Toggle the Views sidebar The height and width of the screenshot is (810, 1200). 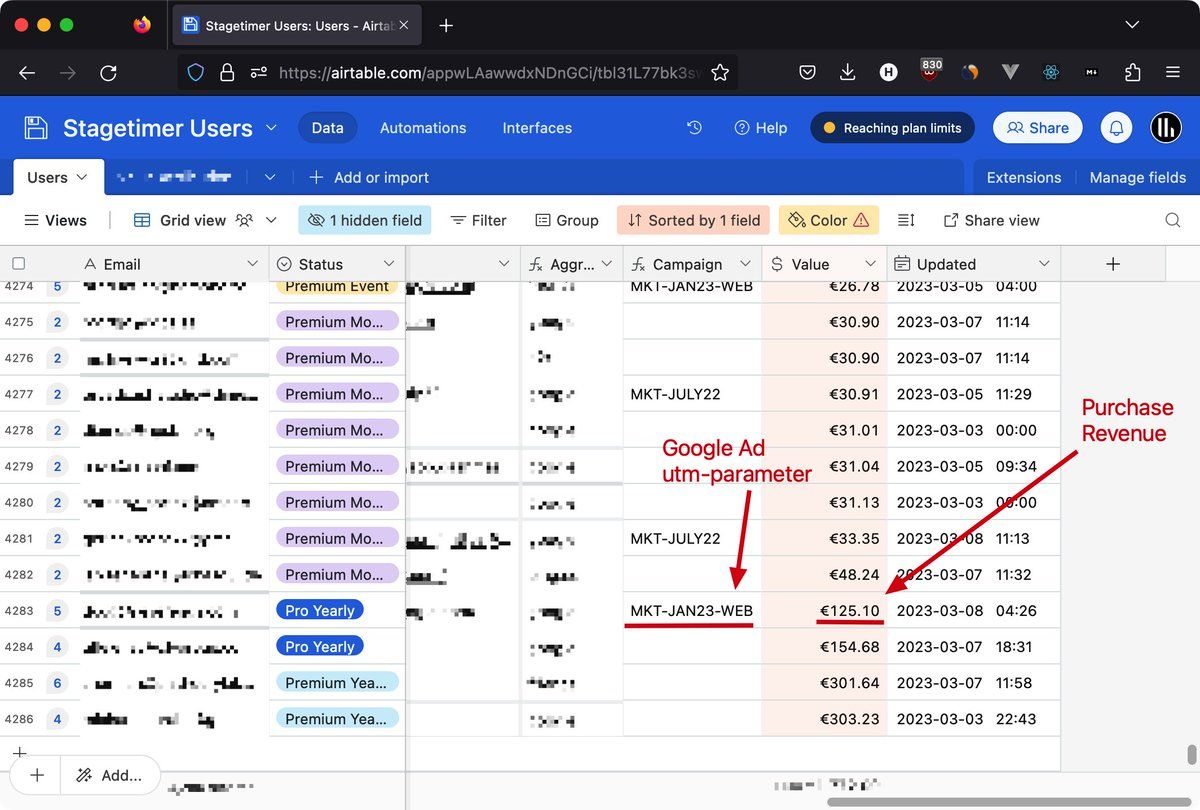point(55,220)
